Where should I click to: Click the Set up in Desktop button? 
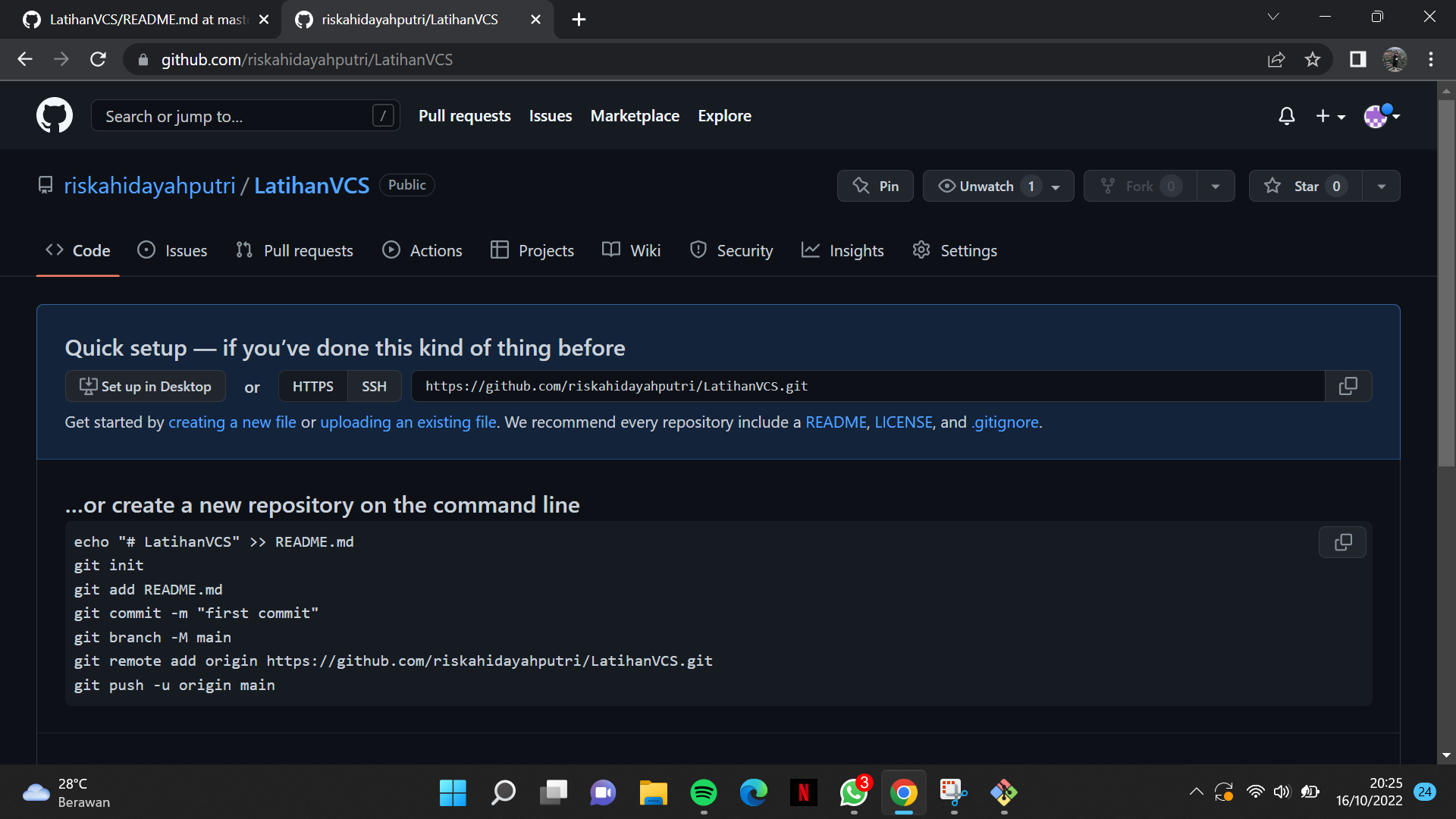point(145,386)
